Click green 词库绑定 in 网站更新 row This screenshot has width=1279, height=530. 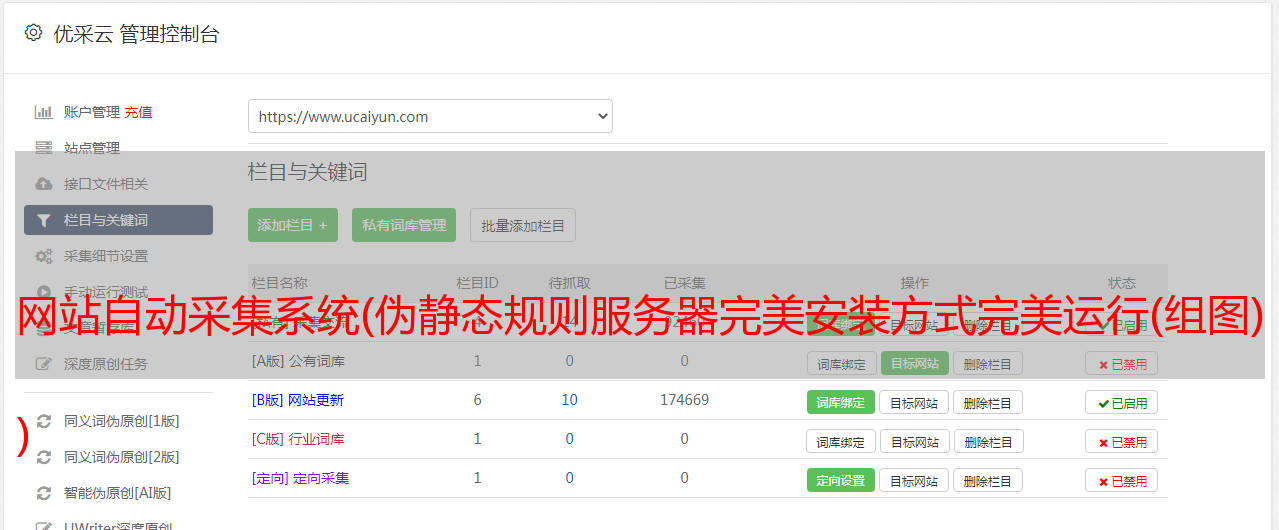click(841, 402)
